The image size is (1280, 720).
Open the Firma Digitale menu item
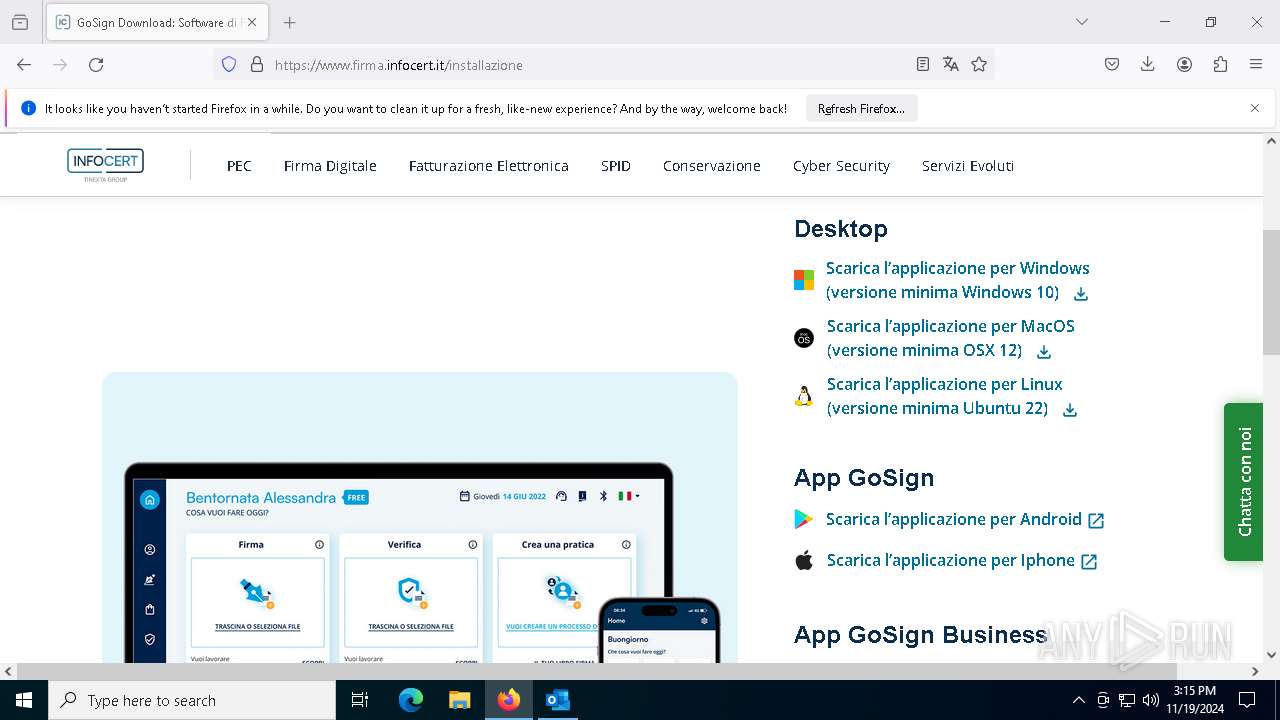[330, 166]
